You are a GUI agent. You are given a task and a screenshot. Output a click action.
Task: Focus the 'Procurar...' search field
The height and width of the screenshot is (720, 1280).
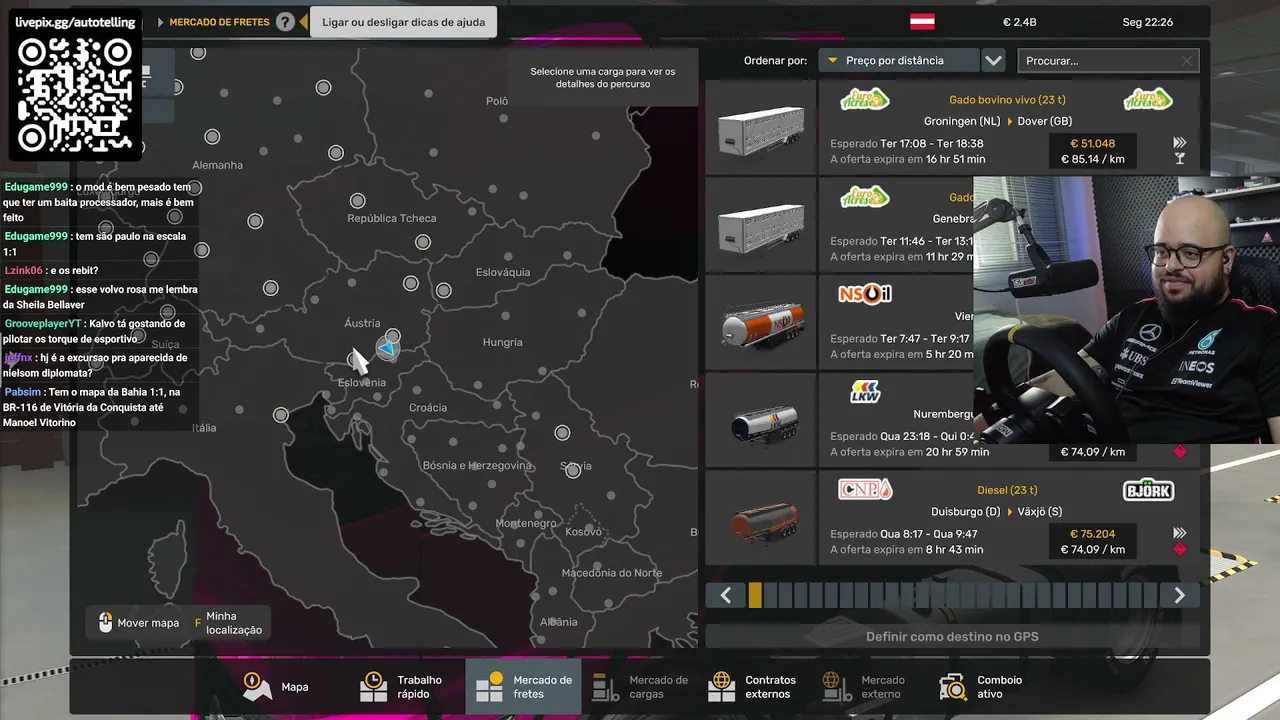[1108, 61]
